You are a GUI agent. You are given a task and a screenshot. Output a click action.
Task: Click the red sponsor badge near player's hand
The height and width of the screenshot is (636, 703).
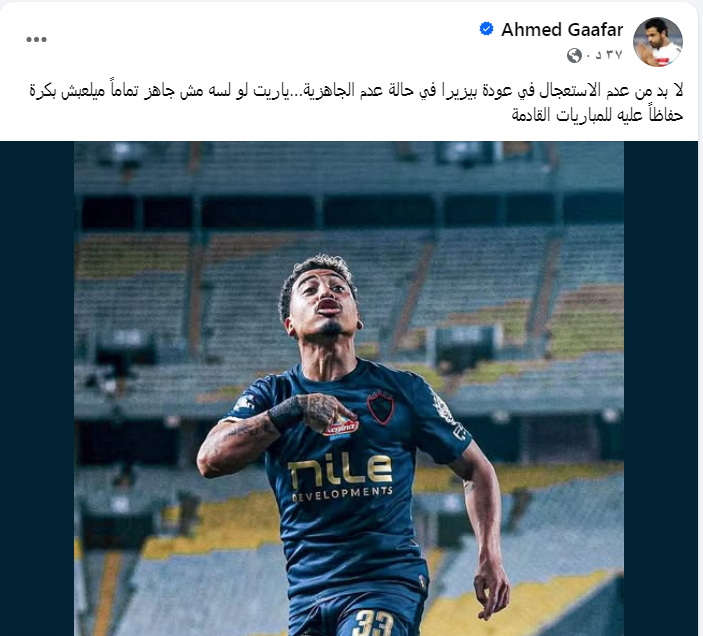click(341, 428)
